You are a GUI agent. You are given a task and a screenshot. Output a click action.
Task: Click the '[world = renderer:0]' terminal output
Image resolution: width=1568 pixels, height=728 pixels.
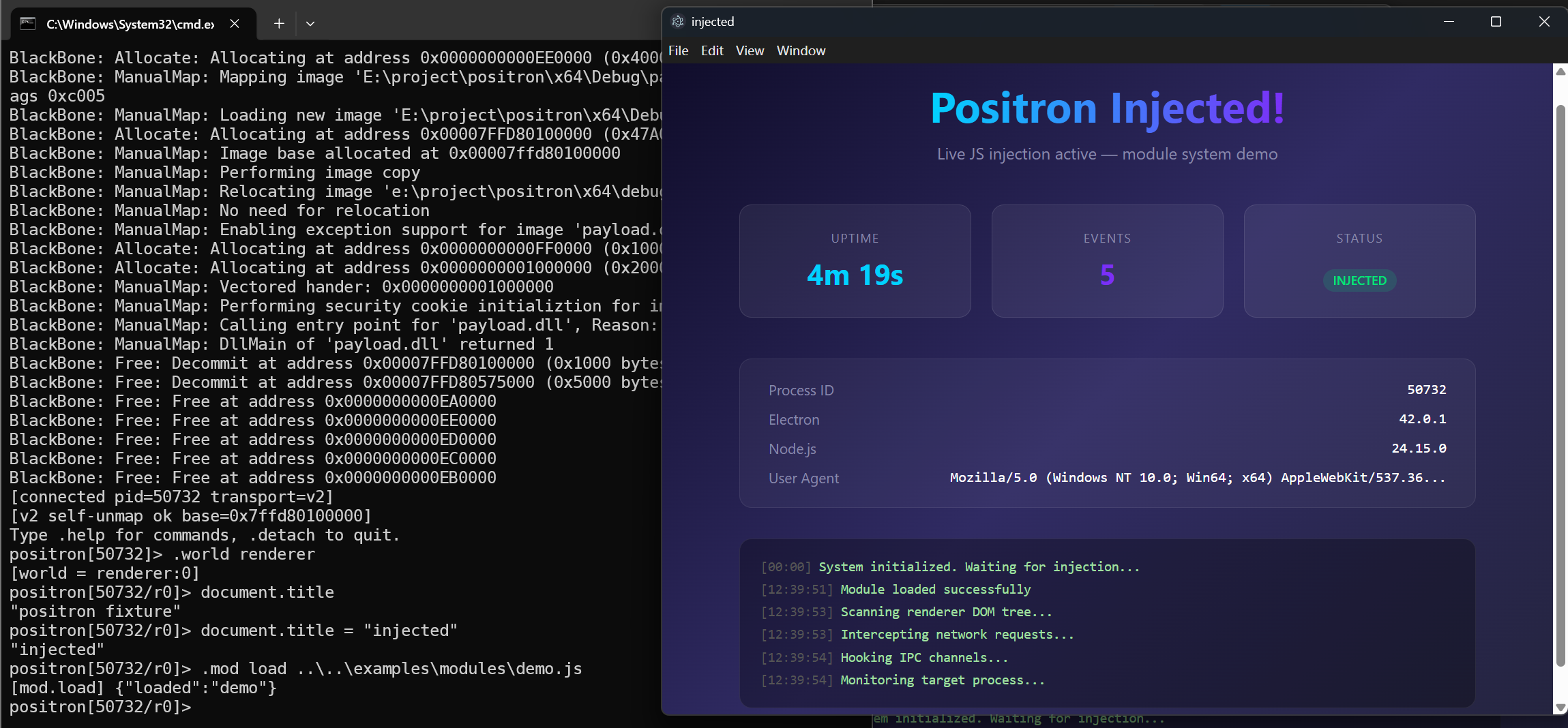(104, 573)
